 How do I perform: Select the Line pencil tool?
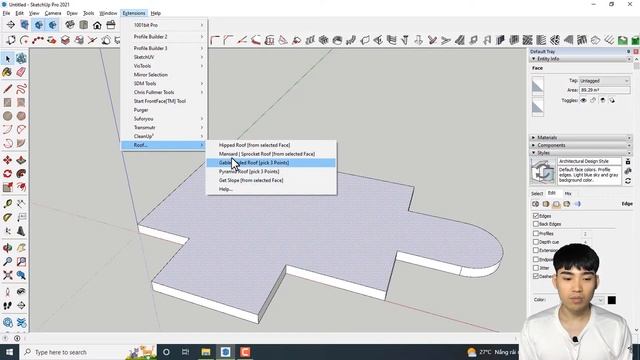tap(7, 89)
